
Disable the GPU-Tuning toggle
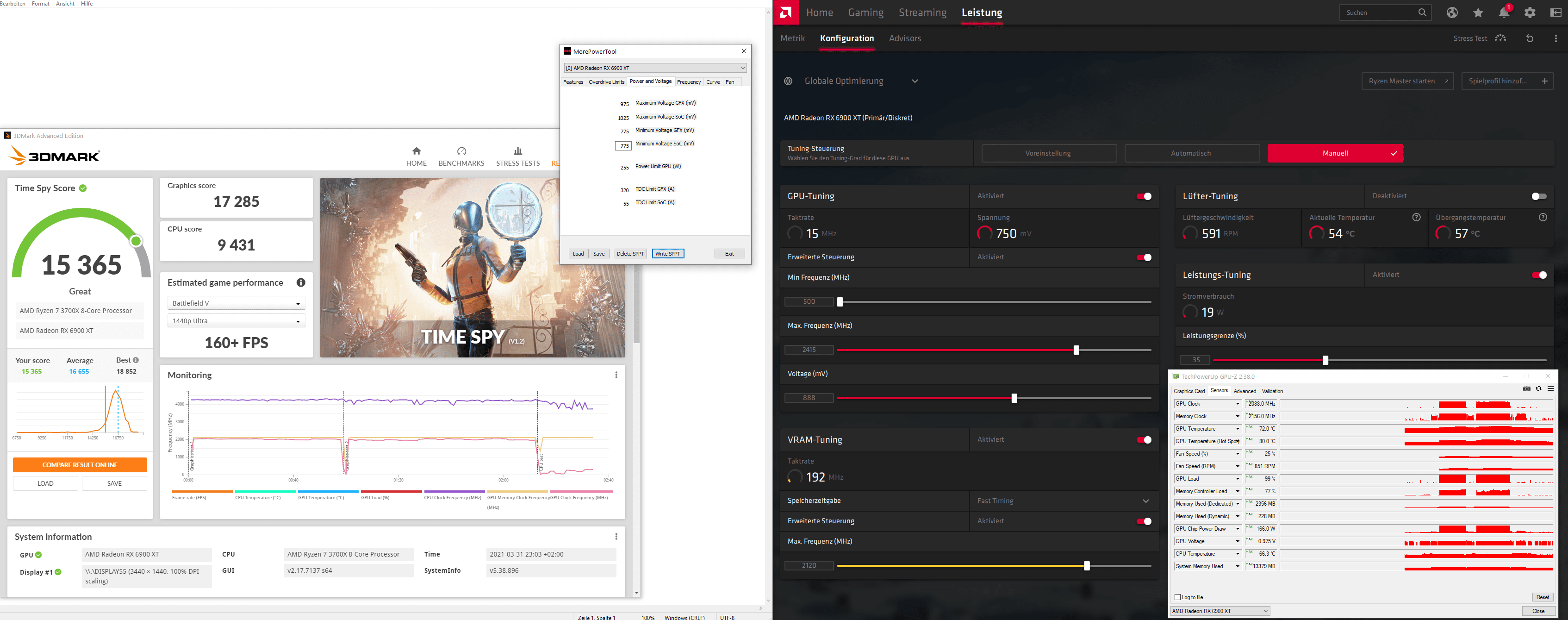coord(1144,196)
